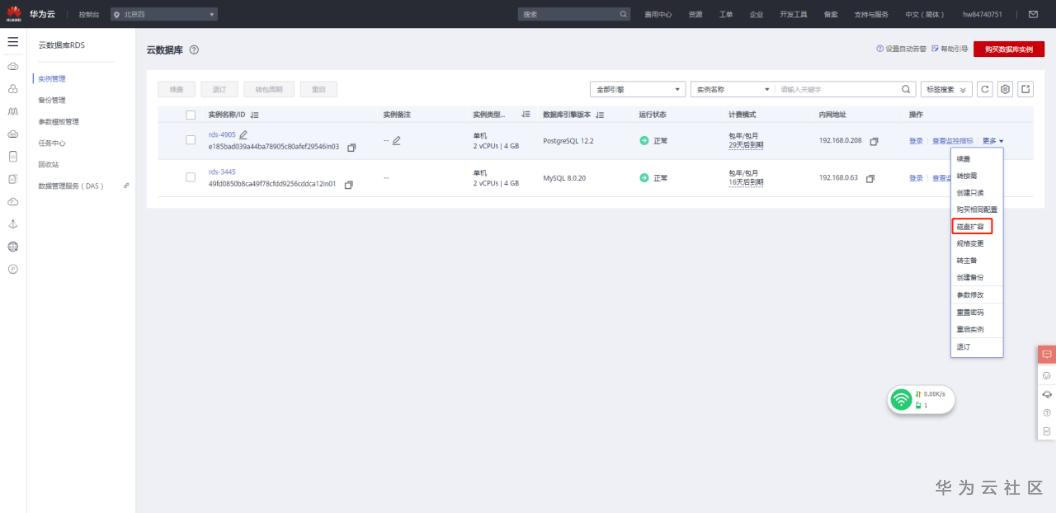Image resolution: width=1056 pixels, height=513 pixels.
Task: Expand the 标签搜索 tag search
Action: [x=946, y=90]
